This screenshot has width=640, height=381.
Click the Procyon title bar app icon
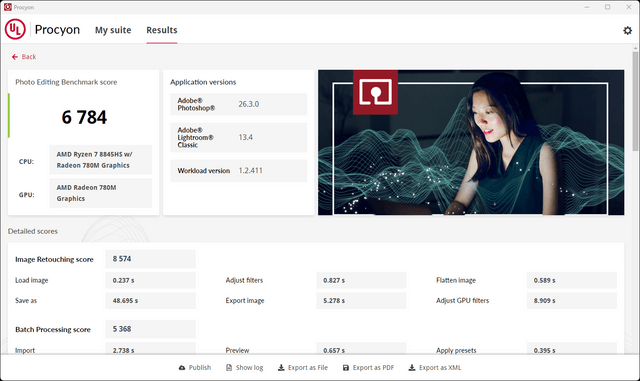(x=7, y=7)
